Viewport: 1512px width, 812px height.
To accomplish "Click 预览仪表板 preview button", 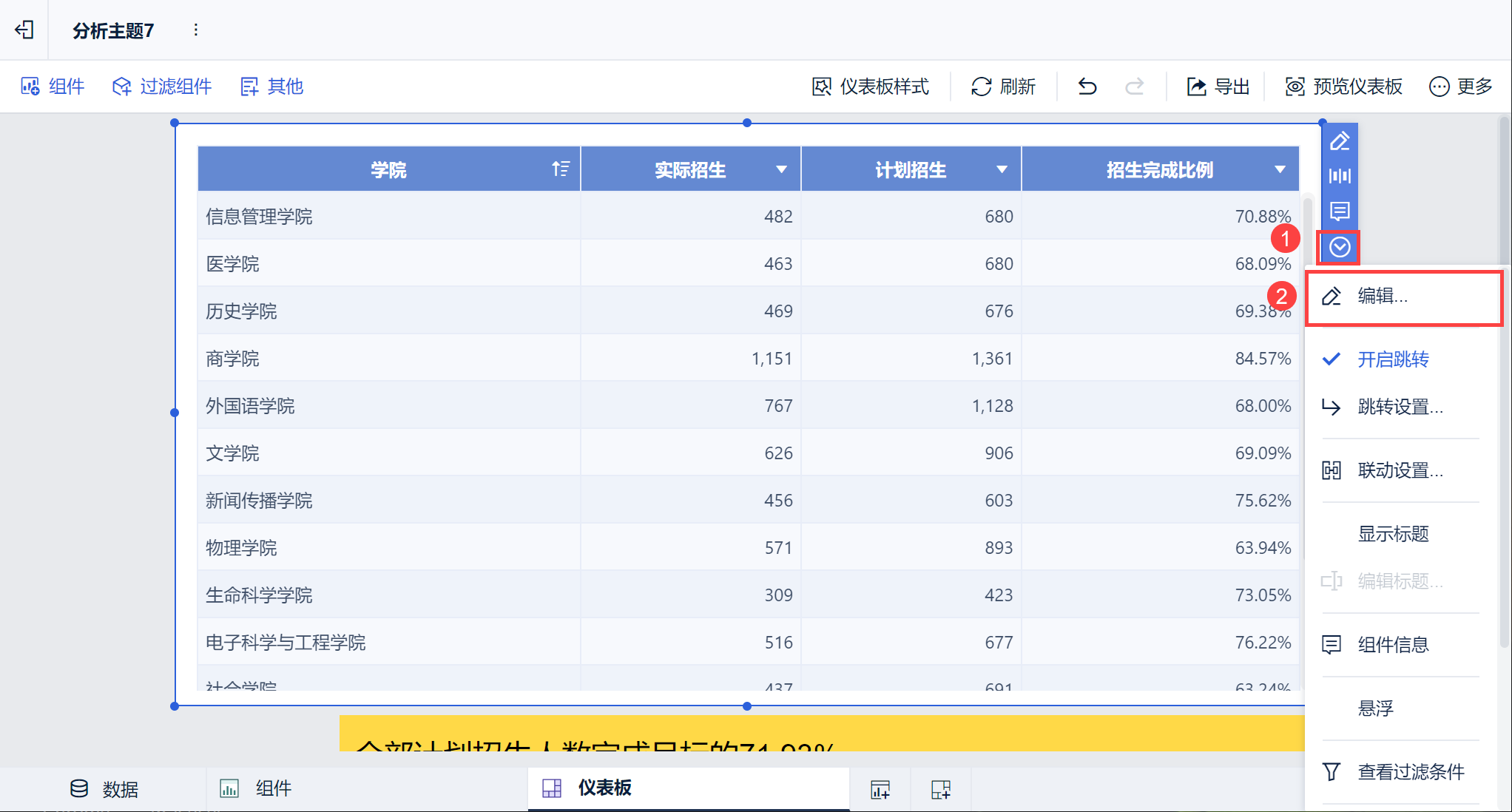I will 1343,87.
